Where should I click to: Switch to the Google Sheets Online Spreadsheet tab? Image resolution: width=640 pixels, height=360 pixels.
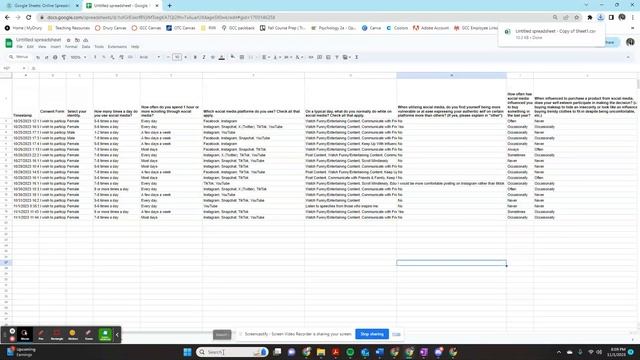coord(41,6)
